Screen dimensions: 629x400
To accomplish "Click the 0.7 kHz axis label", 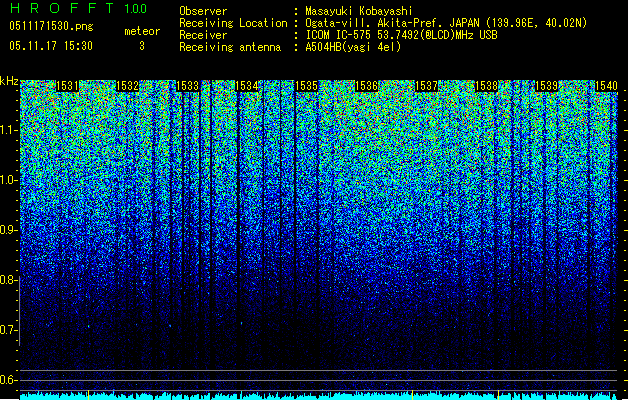I will click(x=9, y=330).
